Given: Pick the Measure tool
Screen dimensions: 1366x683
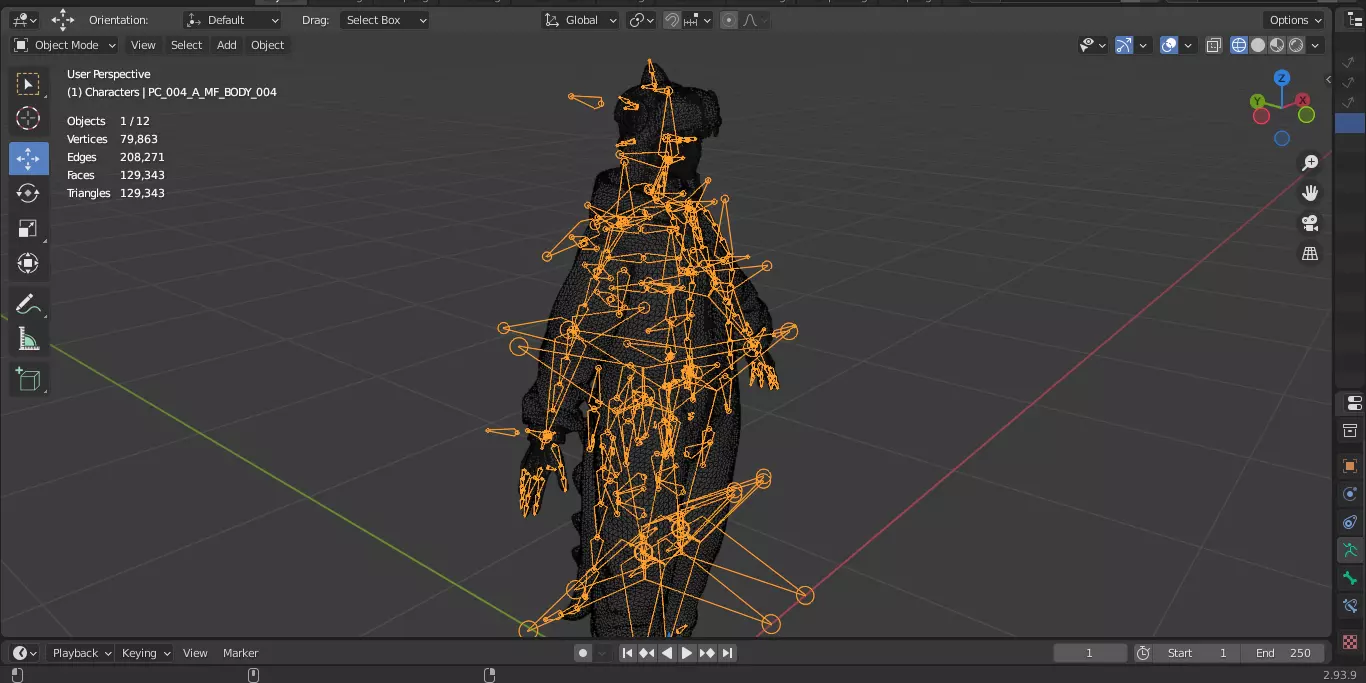Looking at the screenshot, I should point(29,339).
